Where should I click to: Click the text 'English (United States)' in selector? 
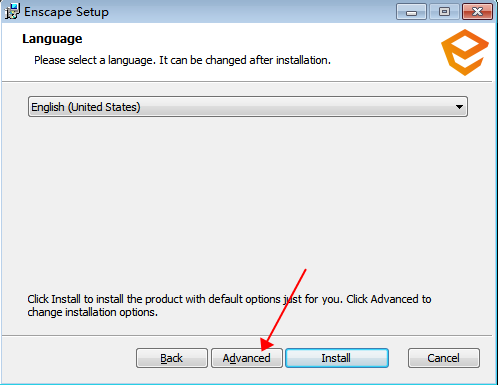[86, 107]
